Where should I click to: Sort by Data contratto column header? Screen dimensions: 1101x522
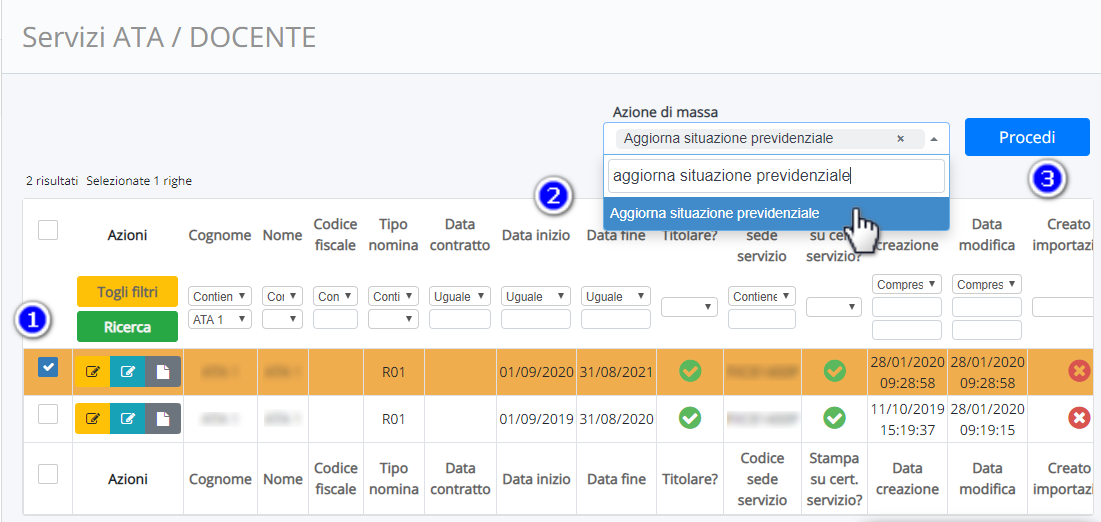click(x=459, y=235)
